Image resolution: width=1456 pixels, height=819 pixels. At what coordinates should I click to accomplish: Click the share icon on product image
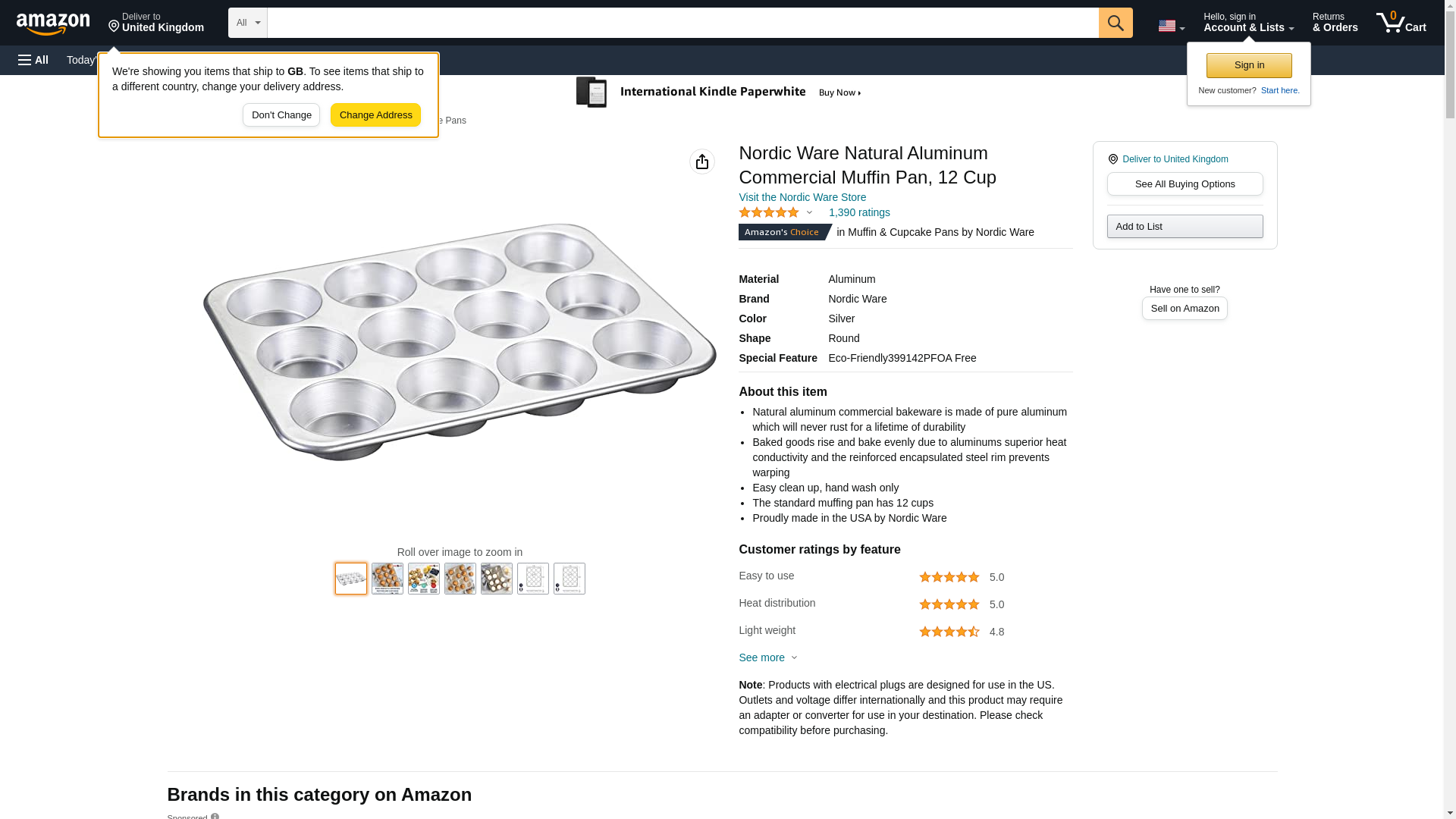point(701,162)
